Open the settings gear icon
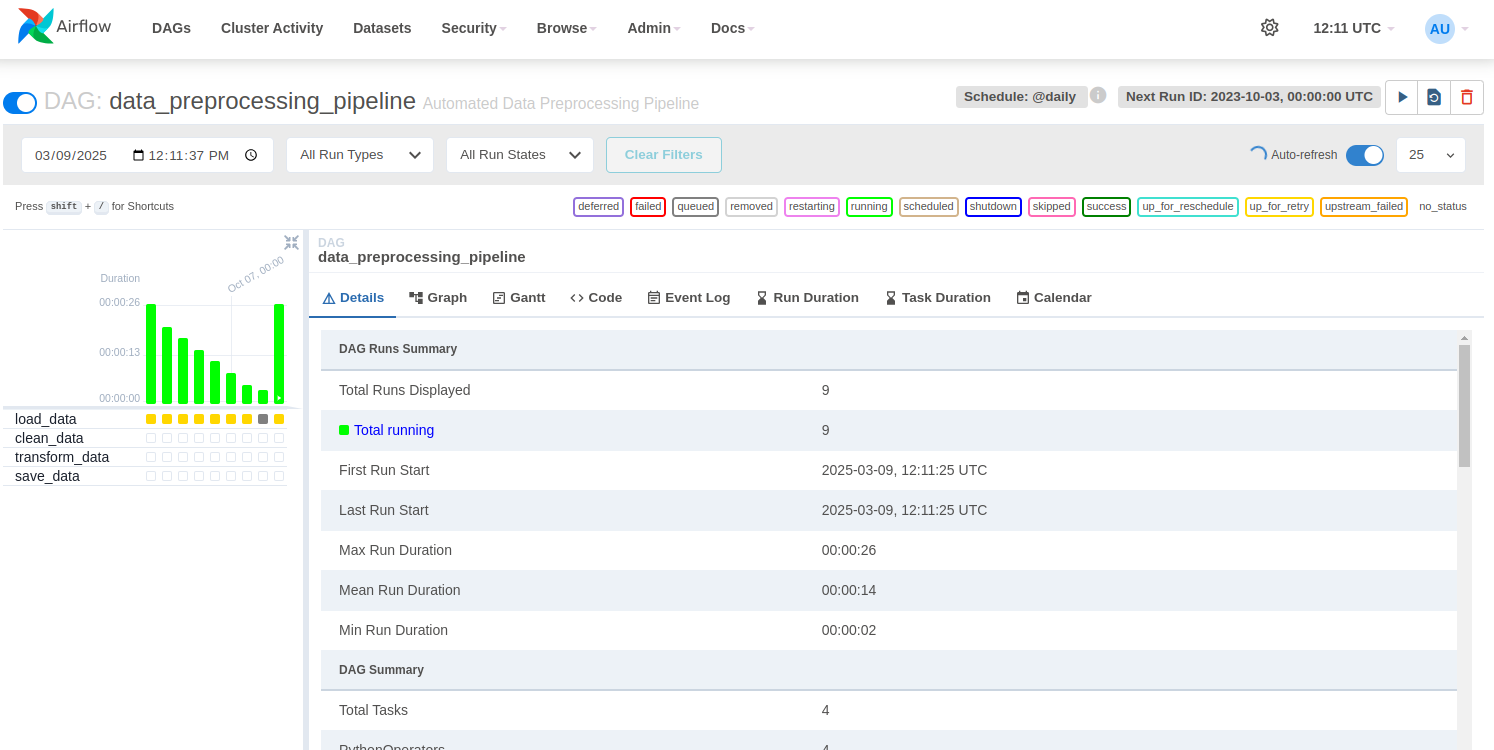The width and height of the screenshot is (1494, 750). click(x=1269, y=28)
